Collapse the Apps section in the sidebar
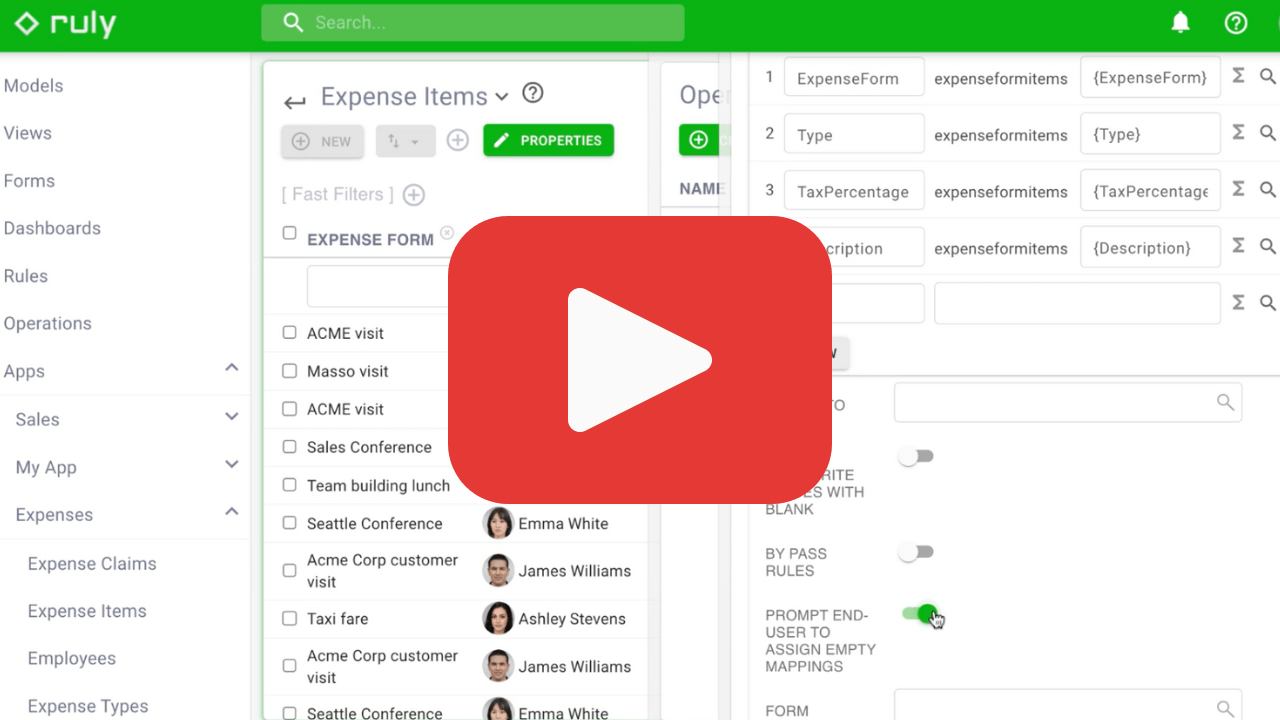This screenshot has height=720, width=1280. click(x=231, y=368)
